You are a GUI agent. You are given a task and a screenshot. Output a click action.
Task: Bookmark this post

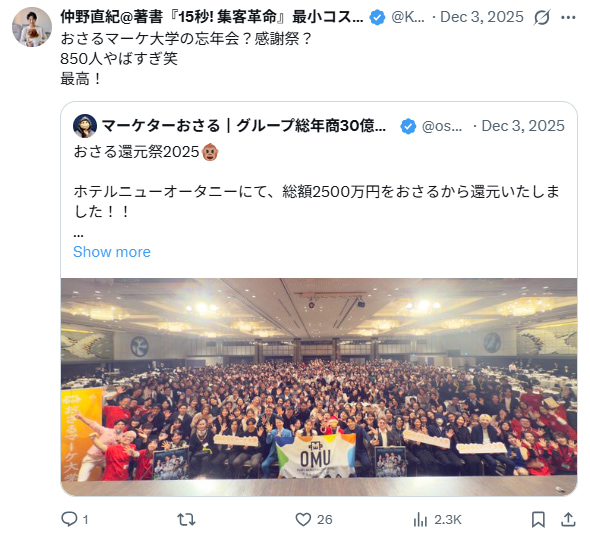pyautogui.click(x=538, y=520)
